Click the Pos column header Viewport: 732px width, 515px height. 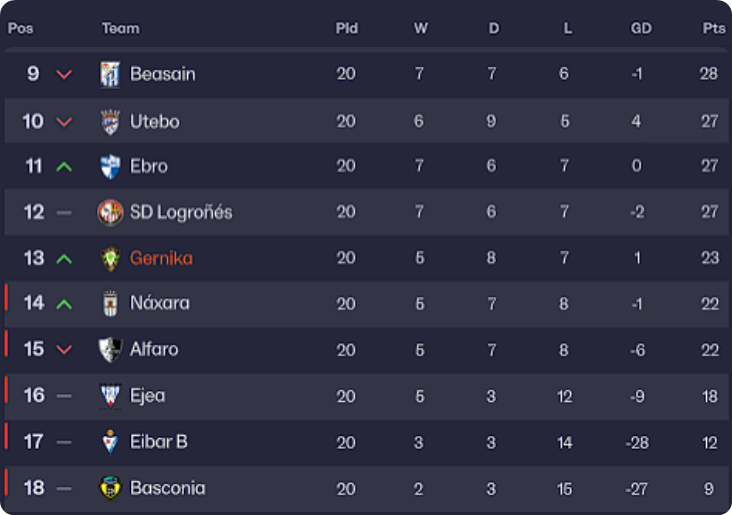[x=20, y=28]
